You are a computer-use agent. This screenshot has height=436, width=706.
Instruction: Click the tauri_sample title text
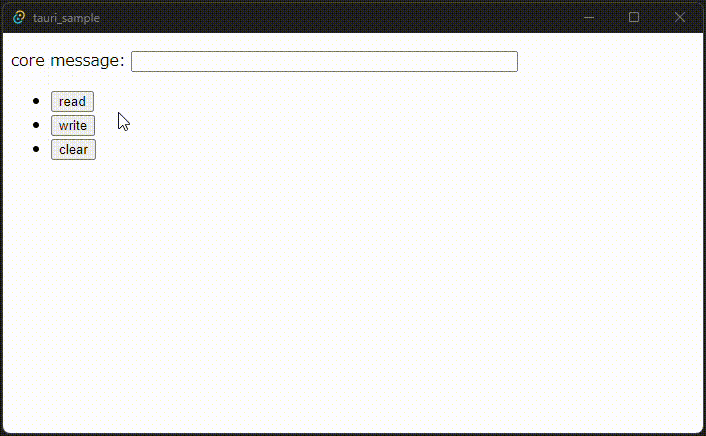pos(66,18)
